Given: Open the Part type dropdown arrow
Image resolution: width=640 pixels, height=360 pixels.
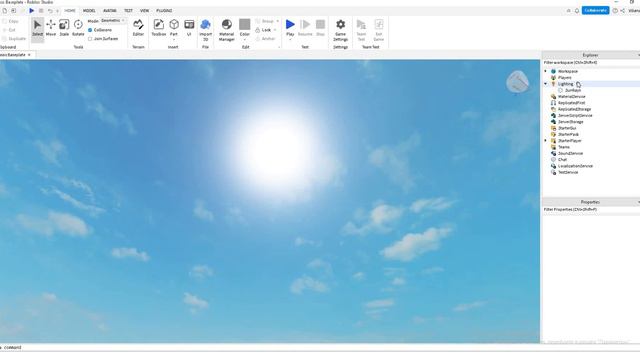Looking at the screenshot, I should point(174,40).
